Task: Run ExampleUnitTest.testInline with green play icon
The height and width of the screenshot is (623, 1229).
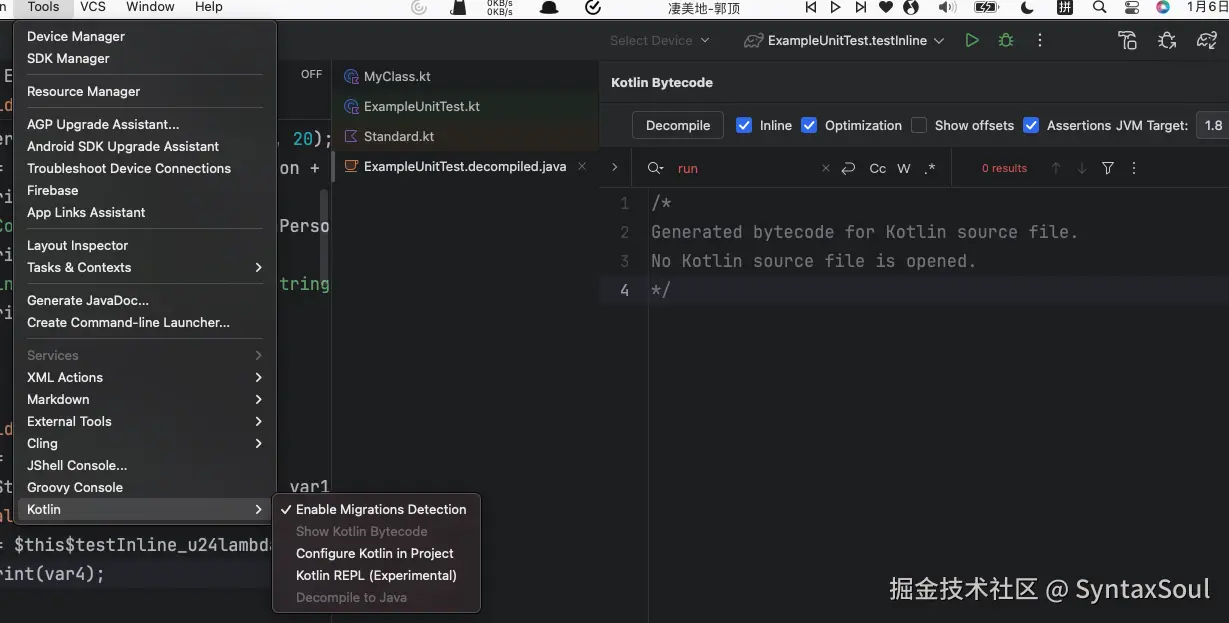Action: (x=972, y=41)
